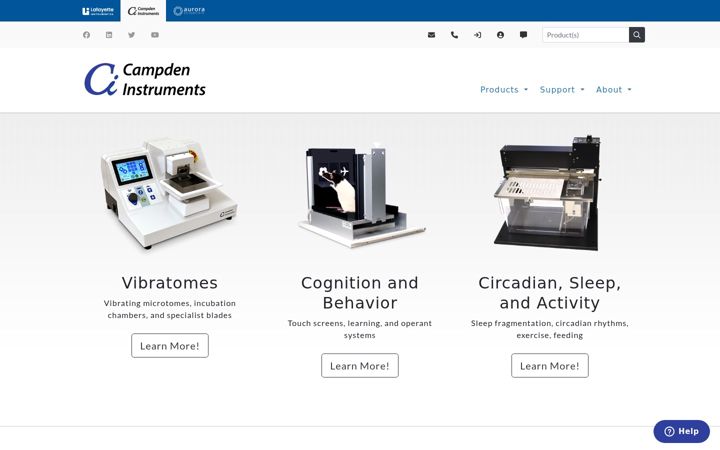Click Learn More under Vibratomes
The height and width of the screenshot is (450, 720).
(x=170, y=346)
